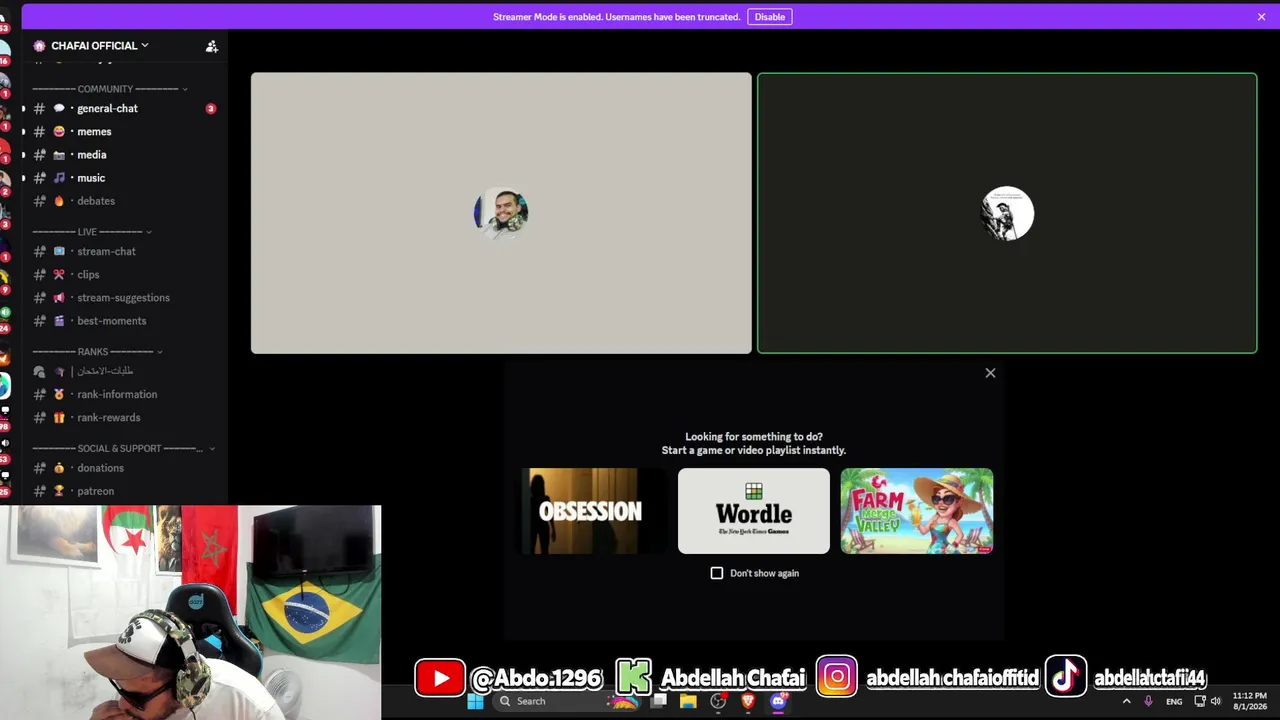This screenshot has height=720, width=1280.
Task: Click the microphone tray icon
Action: (x=1148, y=701)
